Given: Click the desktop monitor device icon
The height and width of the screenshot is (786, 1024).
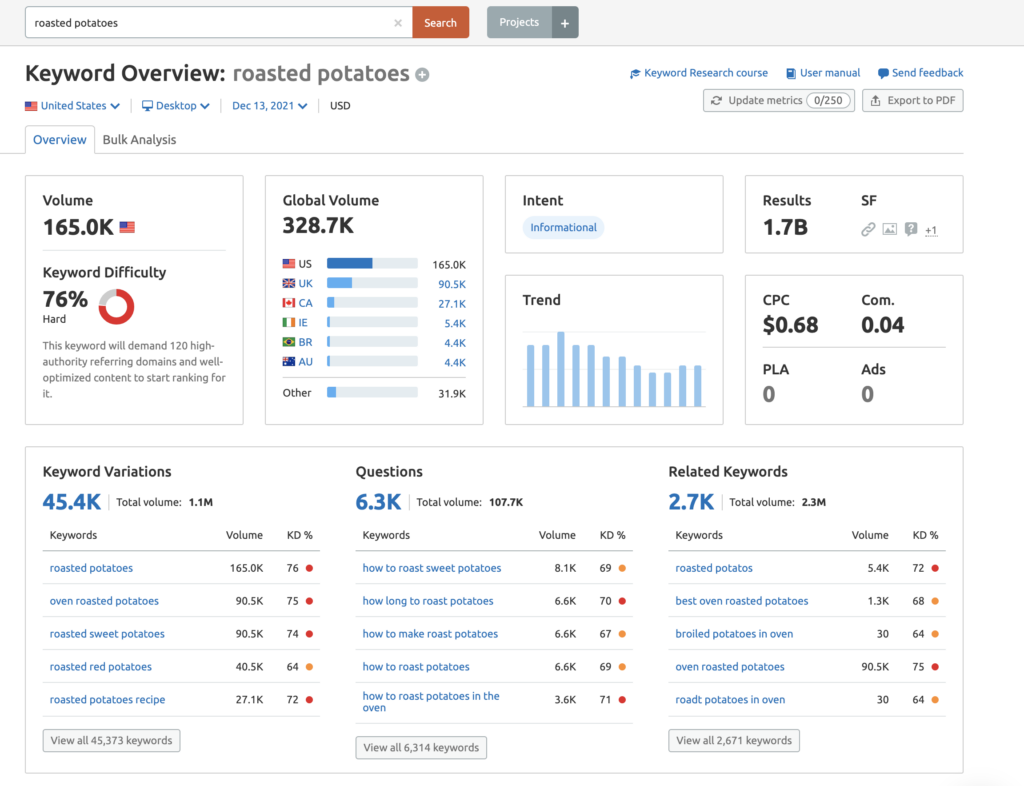Looking at the screenshot, I should (148, 106).
